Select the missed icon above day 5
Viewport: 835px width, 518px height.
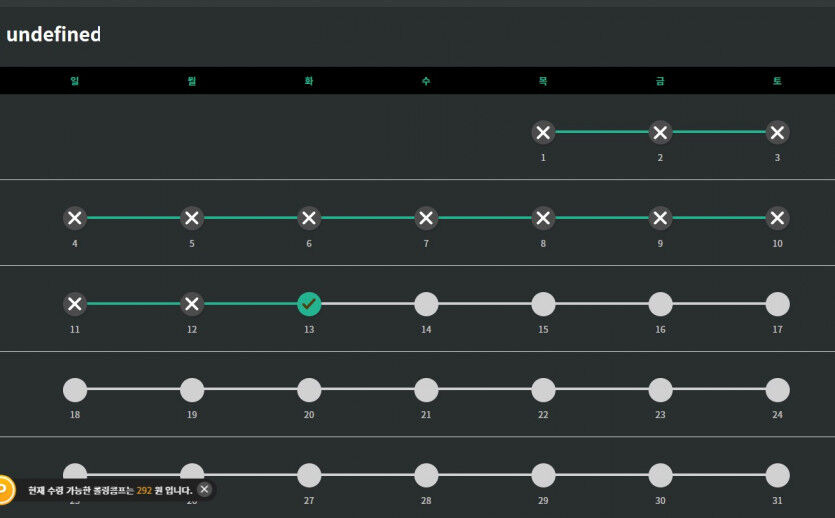pos(192,218)
